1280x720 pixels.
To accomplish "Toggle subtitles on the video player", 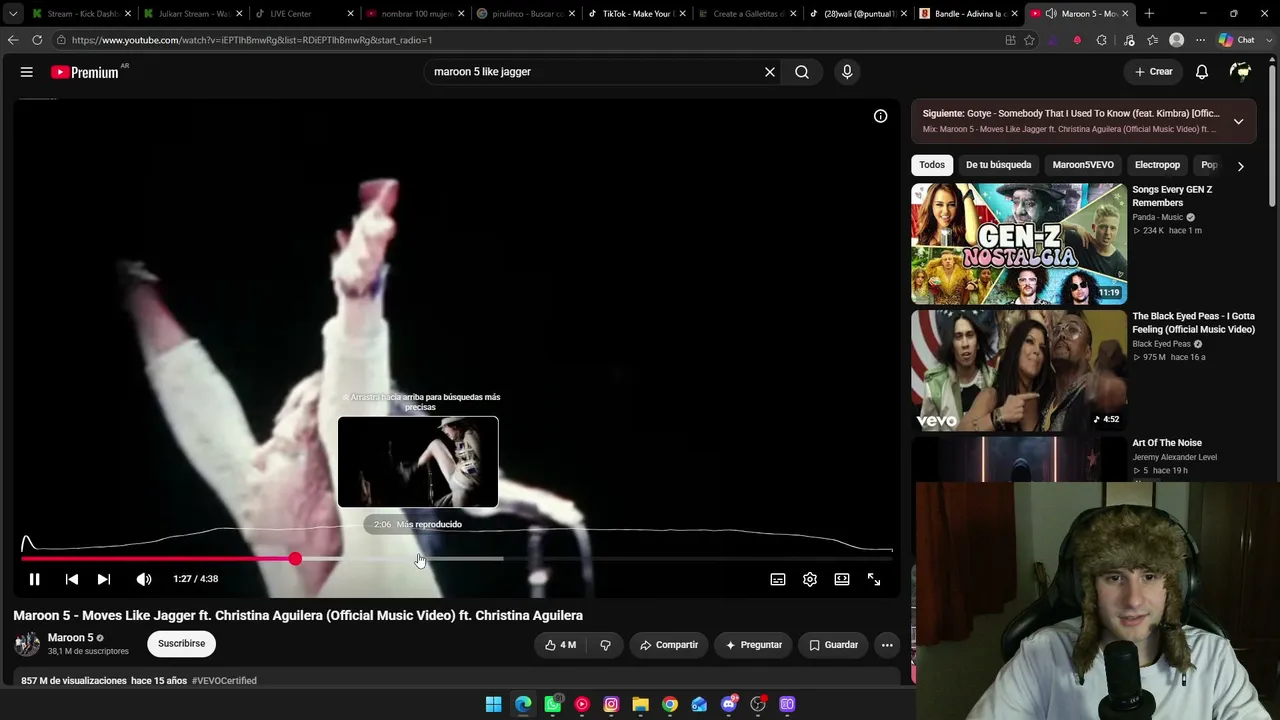I will [778, 579].
